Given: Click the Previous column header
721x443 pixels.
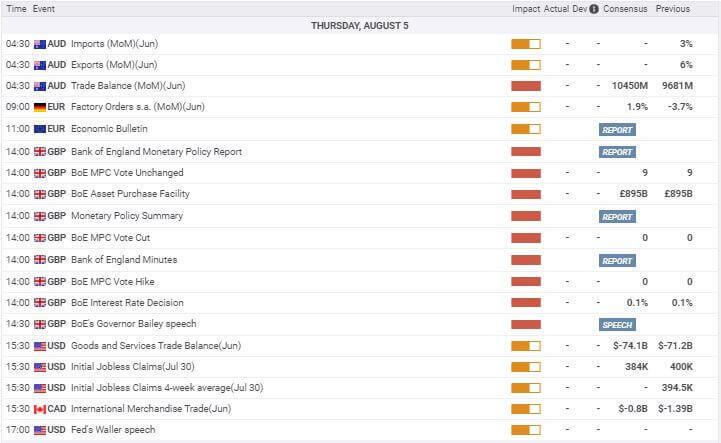Looking at the screenshot, I should 672,9.
